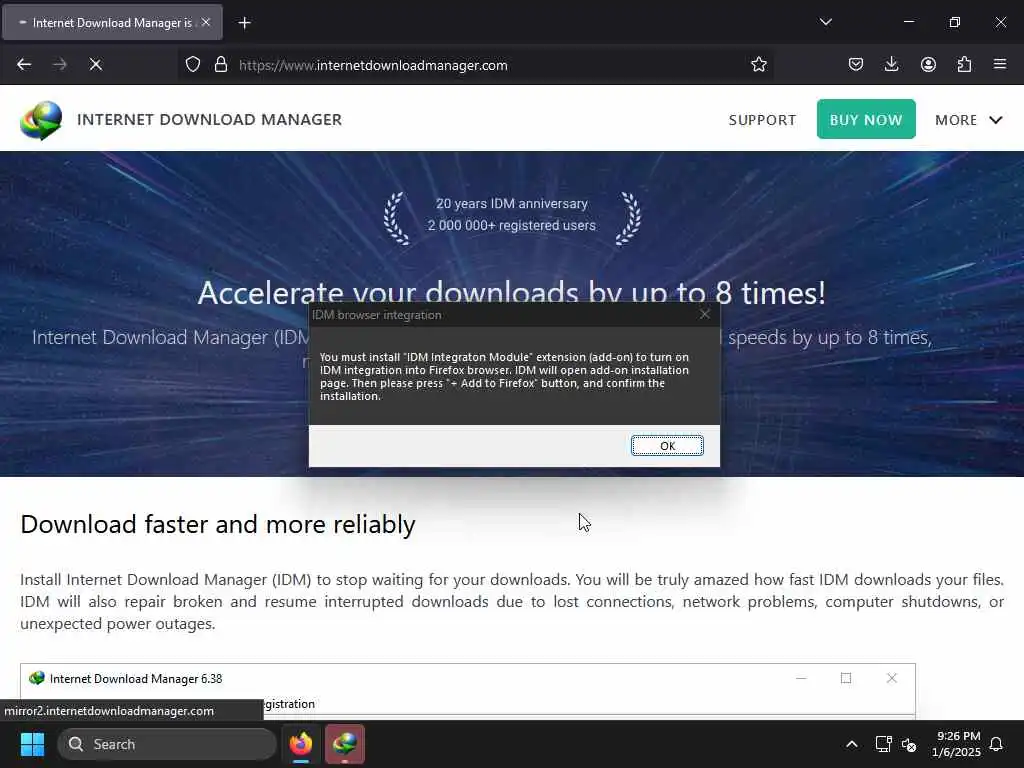Open the notifications bell icon
Viewport: 1024px width, 768px height.
point(996,744)
